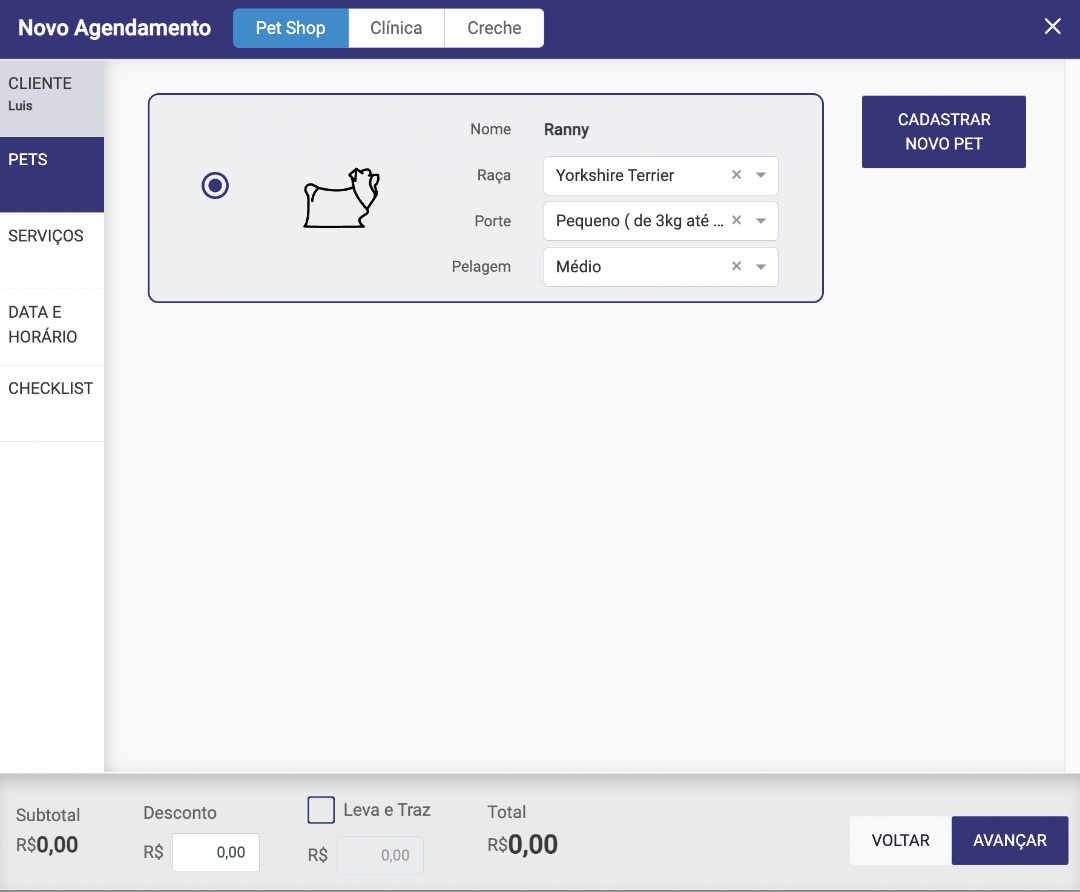Click the dog illustration for pet Ranny
The width and height of the screenshot is (1080, 892).
click(342, 198)
